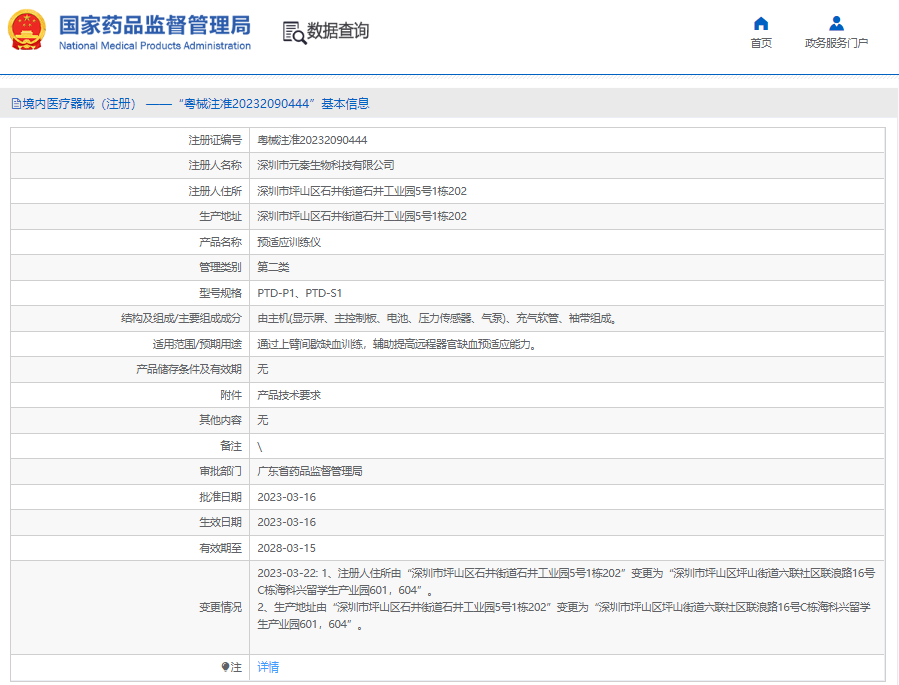Click the 其他内容 row label
The width and height of the screenshot is (899, 685).
click(220, 420)
